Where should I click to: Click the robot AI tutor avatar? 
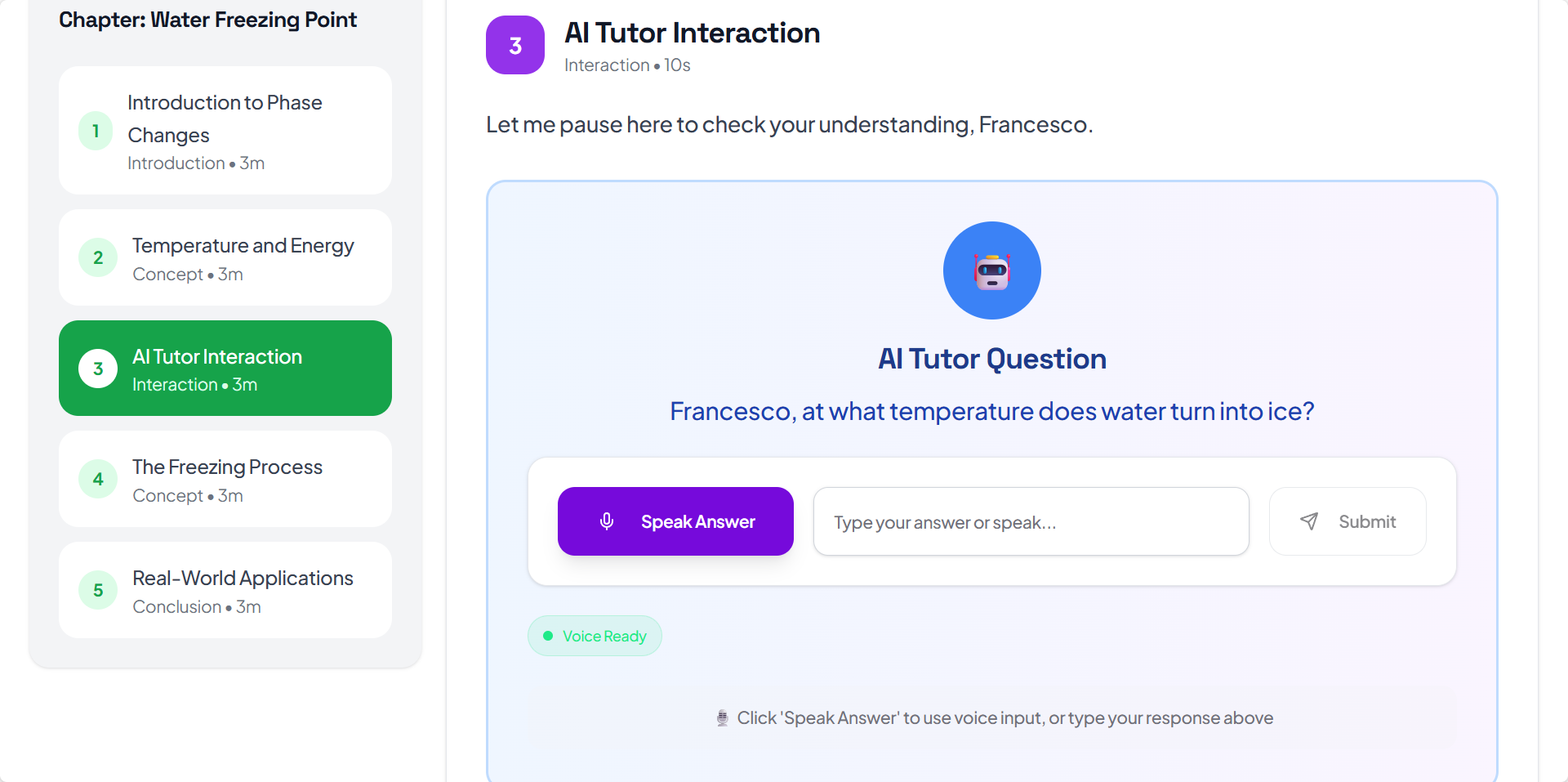[991, 270]
